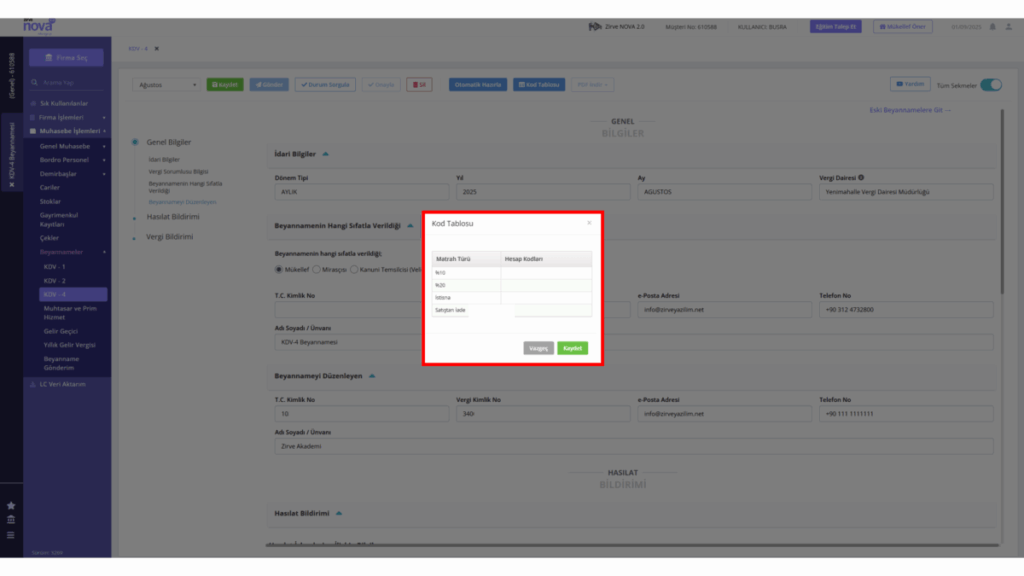Click the Hesap Kodları column header
The width and height of the screenshot is (1024, 576).
point(546,259)
